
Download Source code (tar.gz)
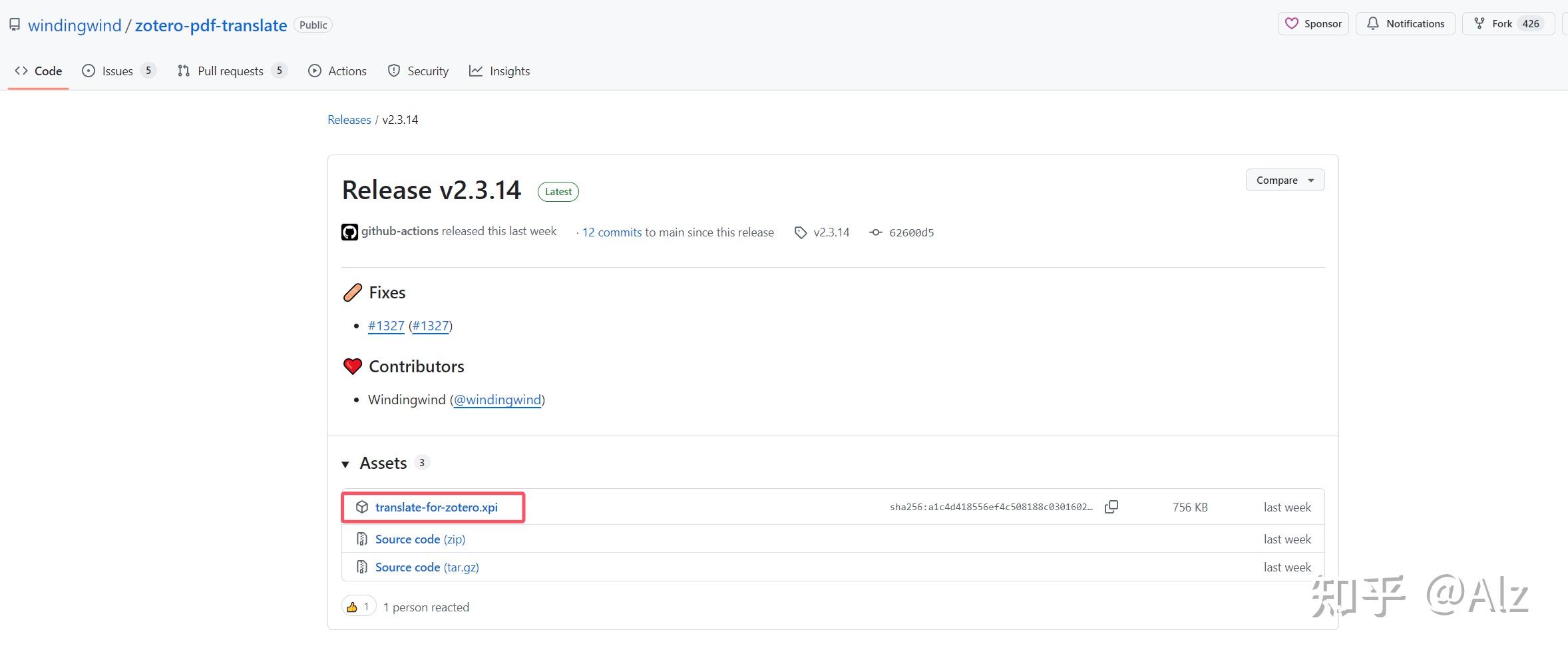coord(427,567)
